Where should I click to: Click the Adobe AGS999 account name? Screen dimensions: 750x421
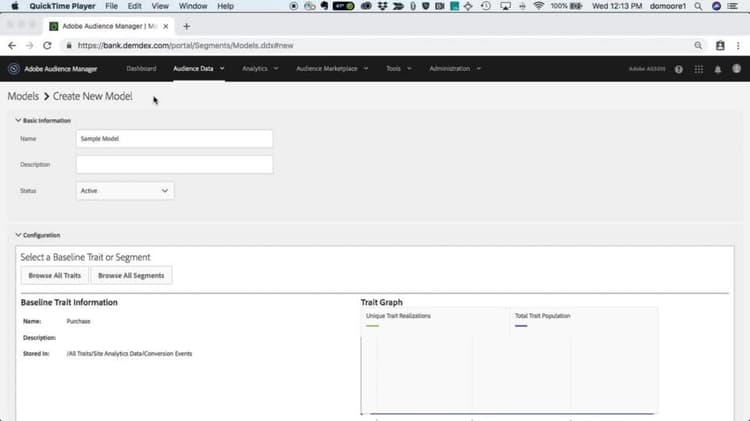pos(647,69)
